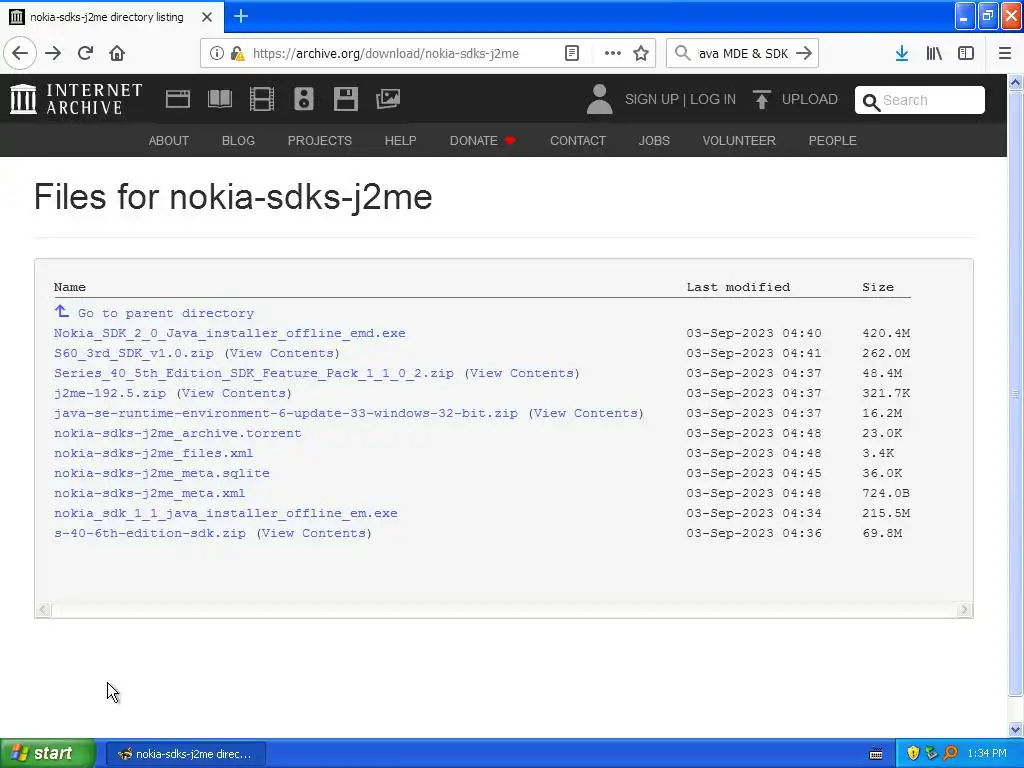This screenshot has height=768, width=1024.
Task: Download nokia-sdks-j2me_archive.torrent
Action: point(178,433)
